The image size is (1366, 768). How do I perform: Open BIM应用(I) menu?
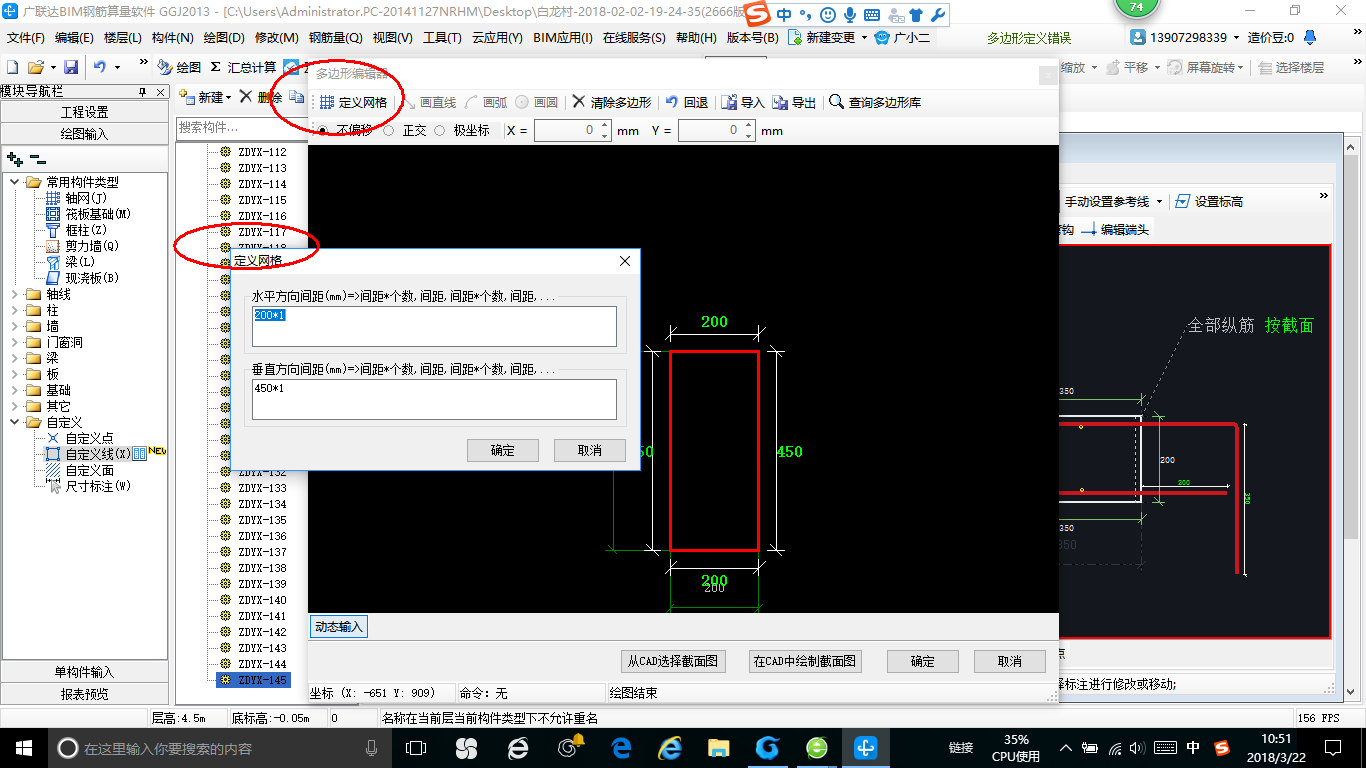click(x=563, y=38)
